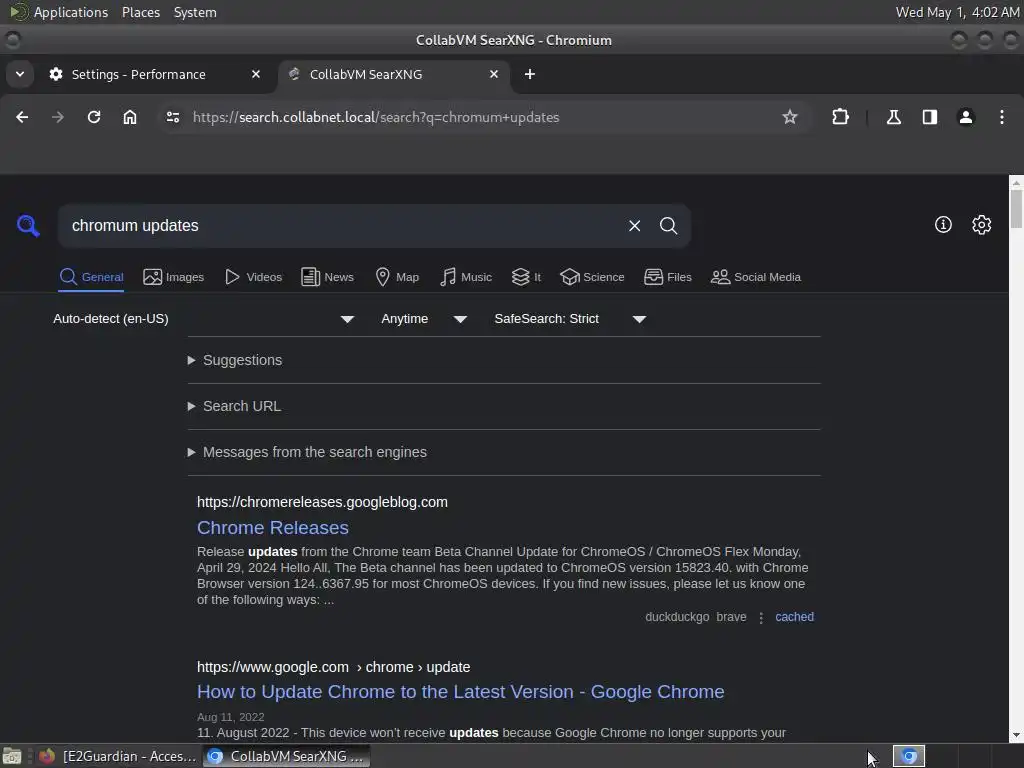
Task: Open the Chrome Releases result link
Action: coord(272,528)
